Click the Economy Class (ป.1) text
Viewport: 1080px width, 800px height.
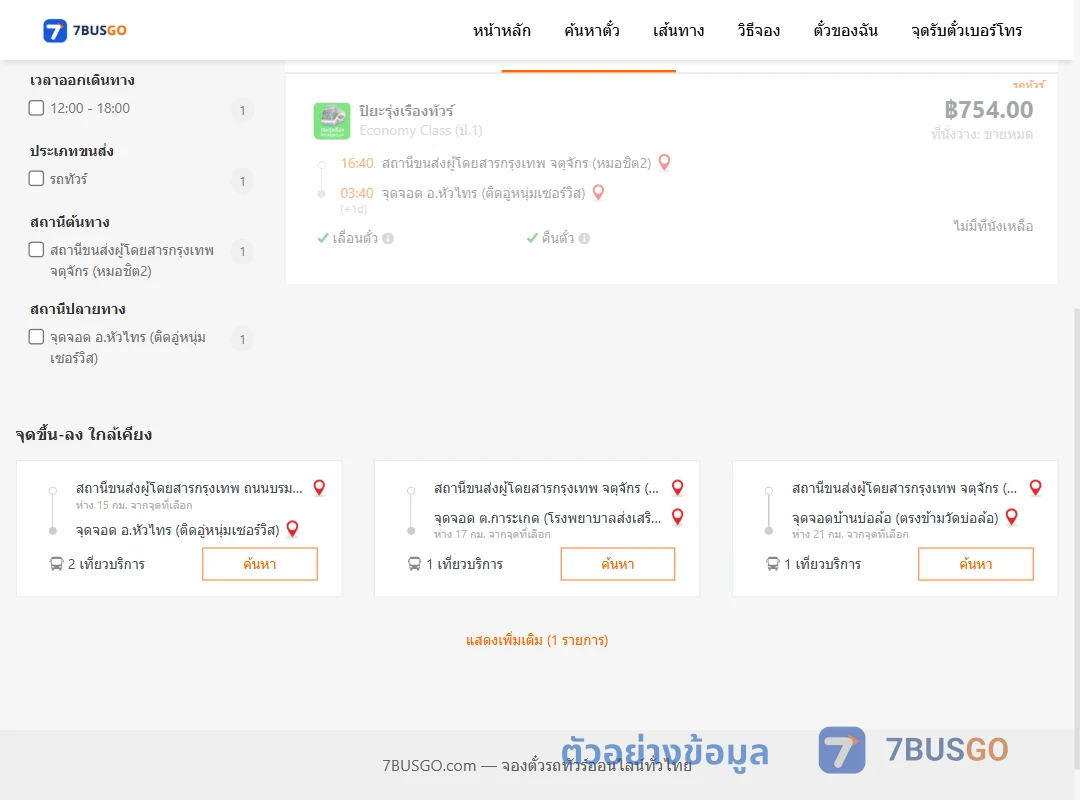click(421, 130)
